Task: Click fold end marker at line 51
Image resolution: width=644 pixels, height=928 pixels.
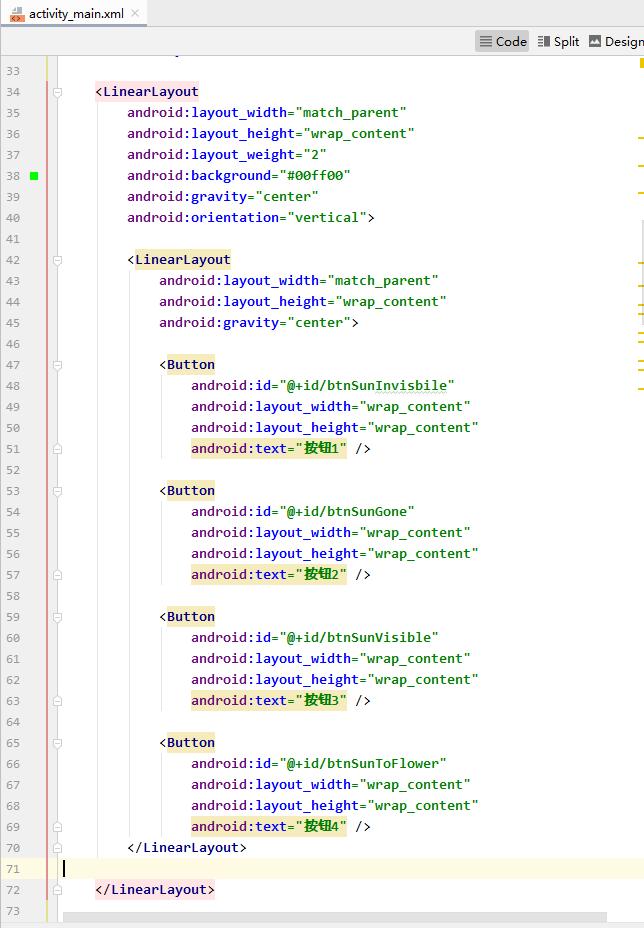Action: pyautogui.click(x=57, y=449)
